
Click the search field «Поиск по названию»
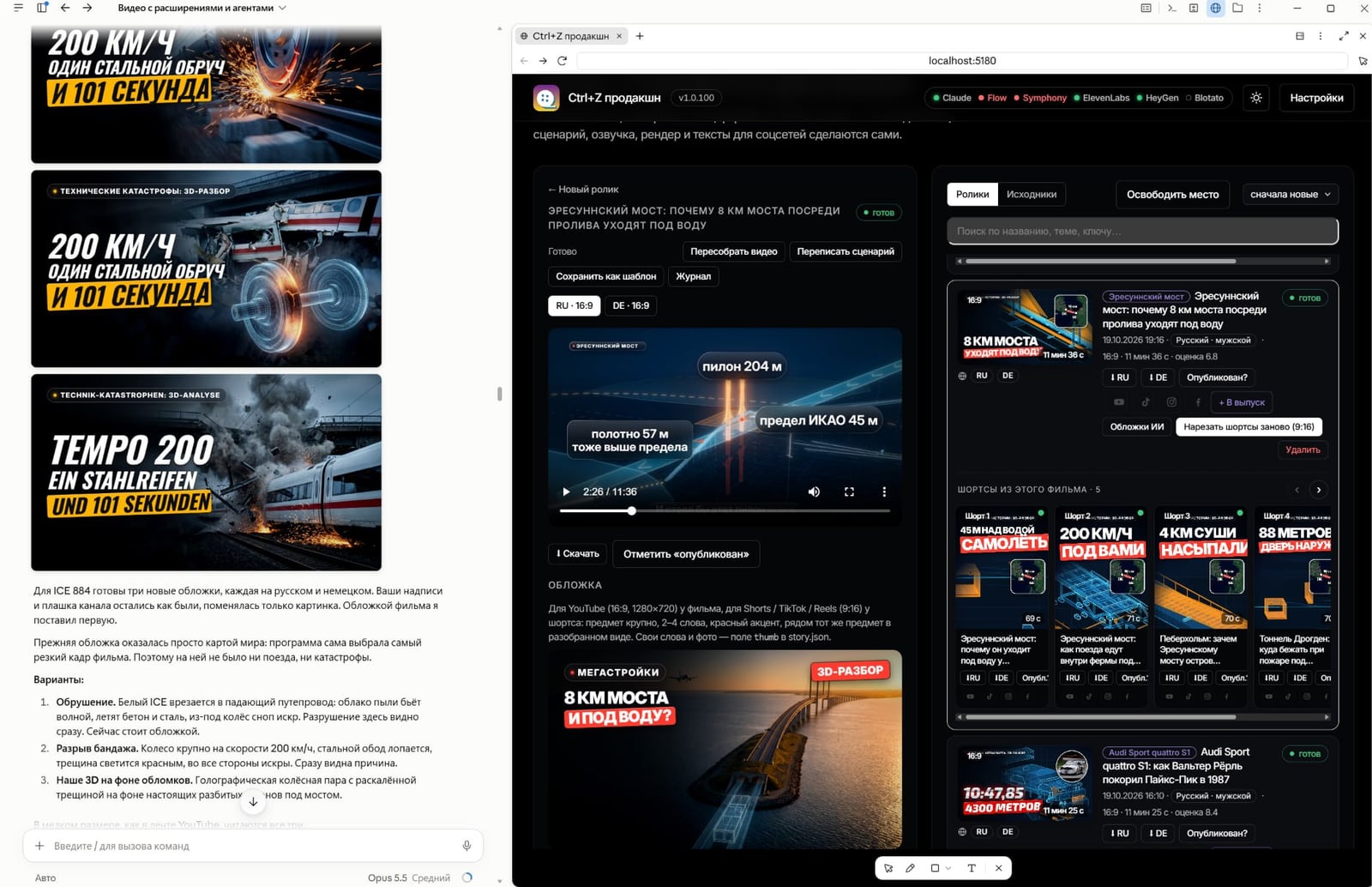(1142, 231)
